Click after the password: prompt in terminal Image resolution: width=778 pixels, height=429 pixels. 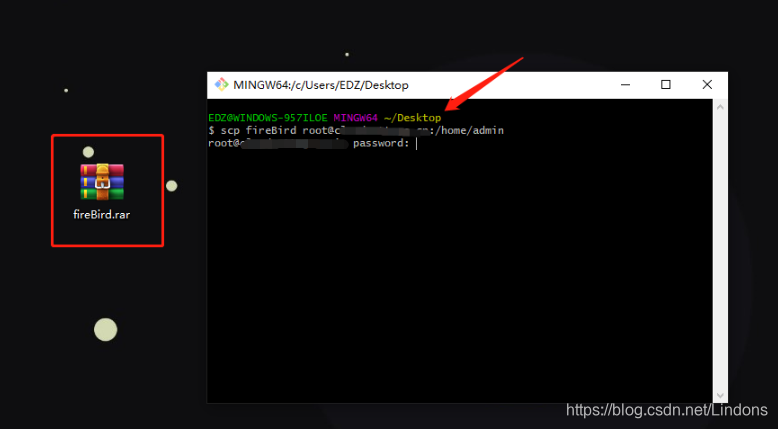pos(416,144)
